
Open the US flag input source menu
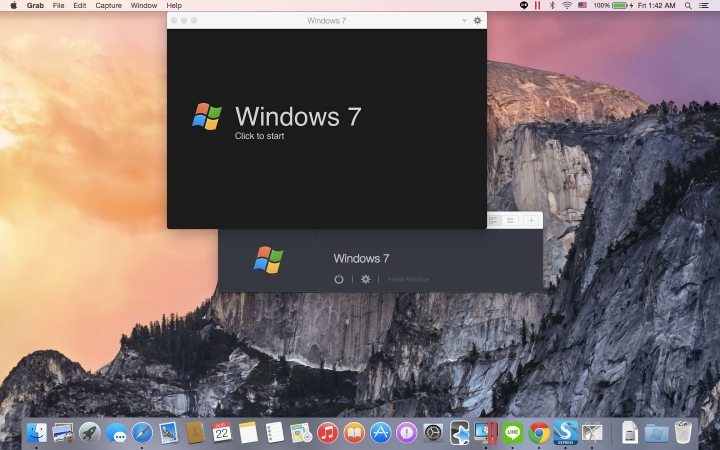583,6
